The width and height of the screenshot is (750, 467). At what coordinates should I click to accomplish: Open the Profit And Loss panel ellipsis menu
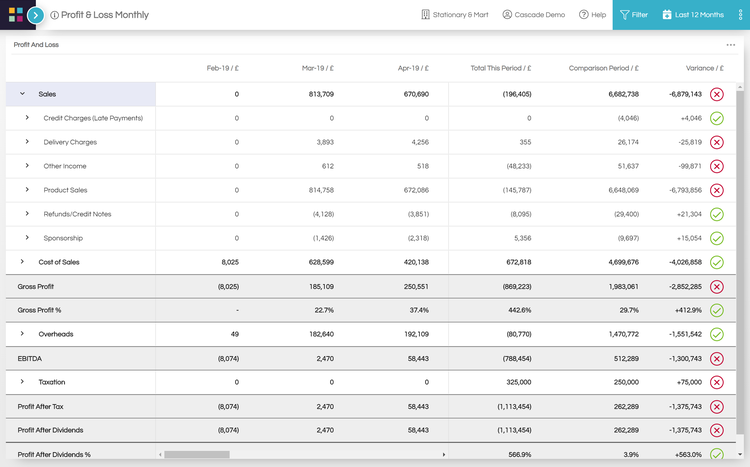[730, 45]
